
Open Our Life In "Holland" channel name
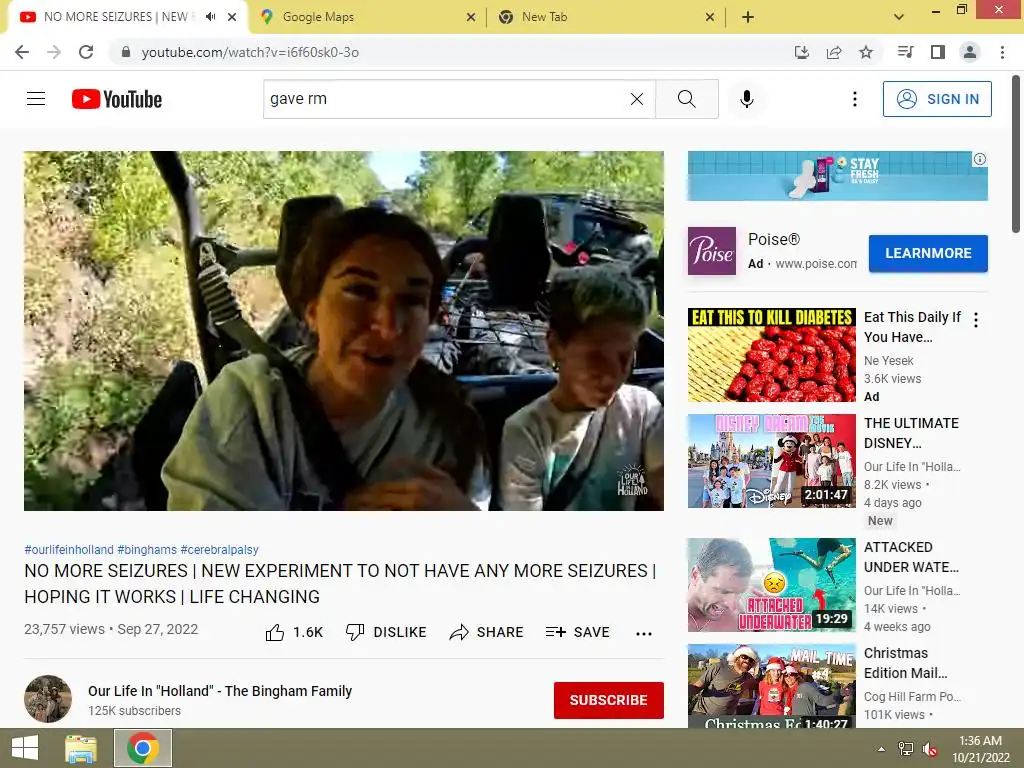click(219, 691)
